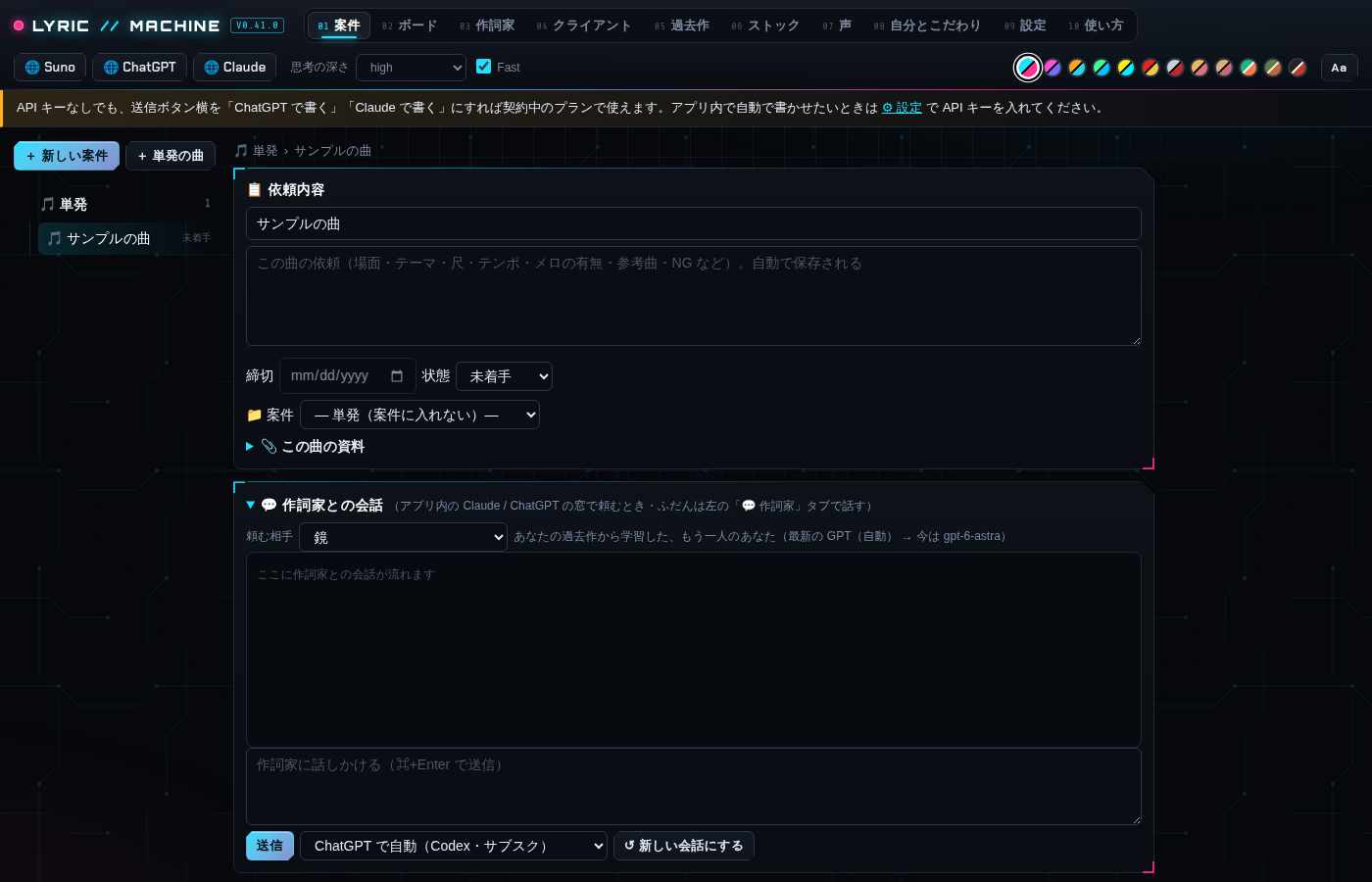The width and height of the screenshot is (1372, 882).
Task: Open the 状態 dropdown showing 未着手
Action: click(504, 376)
